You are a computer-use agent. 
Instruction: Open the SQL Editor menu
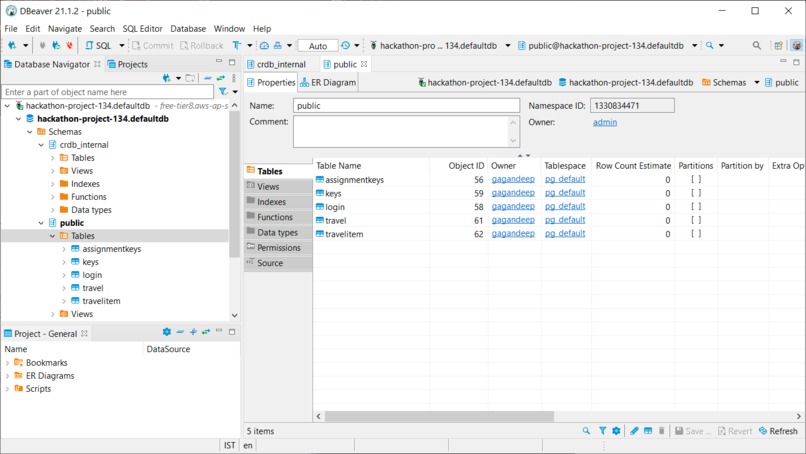(x=142, y=29)
